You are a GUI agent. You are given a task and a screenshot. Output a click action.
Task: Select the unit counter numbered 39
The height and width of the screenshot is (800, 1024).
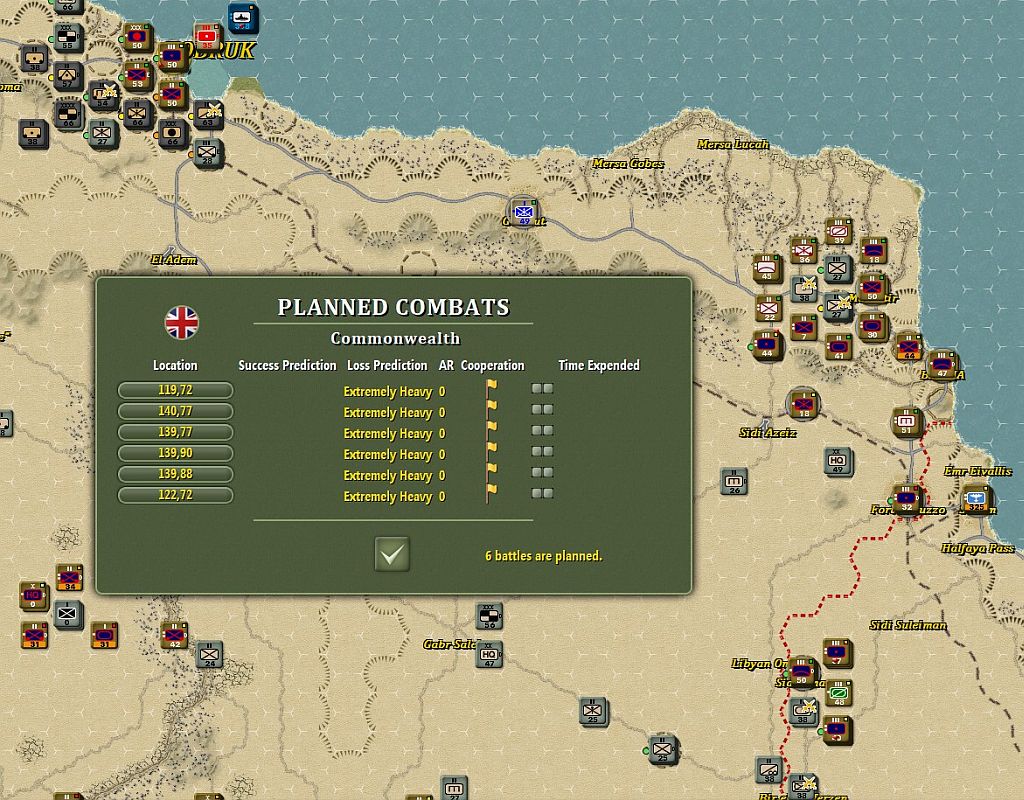[839, 231]
